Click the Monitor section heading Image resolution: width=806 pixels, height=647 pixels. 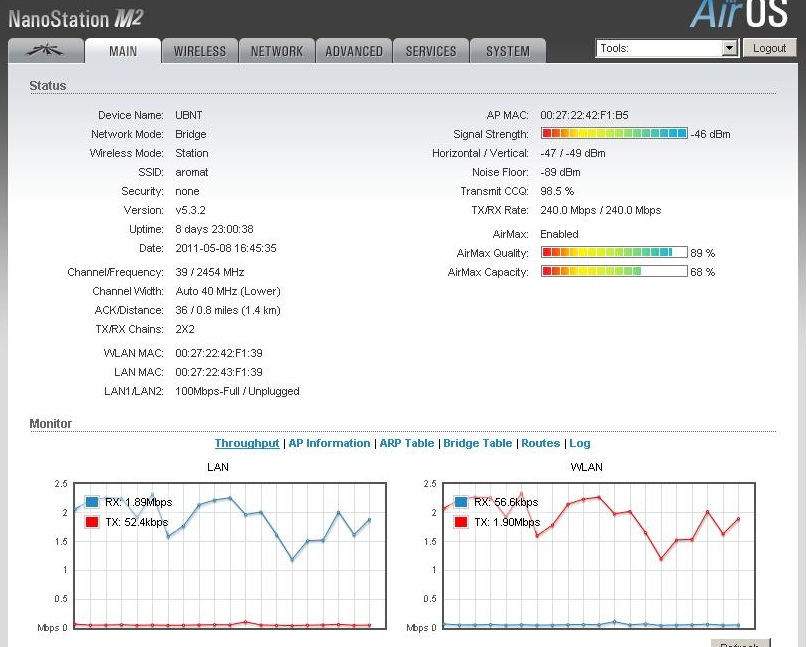[50, 423]
